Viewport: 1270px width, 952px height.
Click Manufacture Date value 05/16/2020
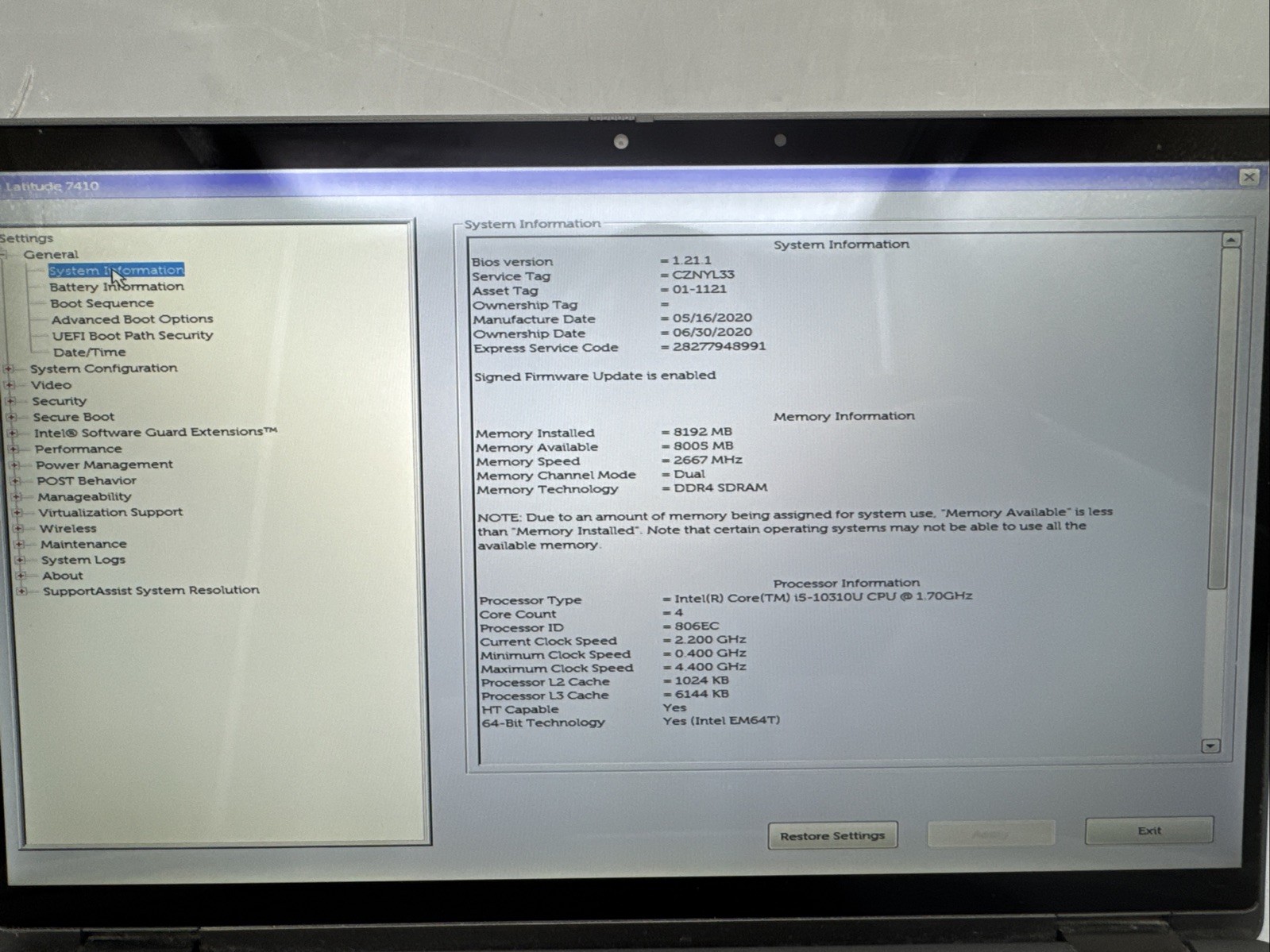pyautogui.click(x=712, y=318)
